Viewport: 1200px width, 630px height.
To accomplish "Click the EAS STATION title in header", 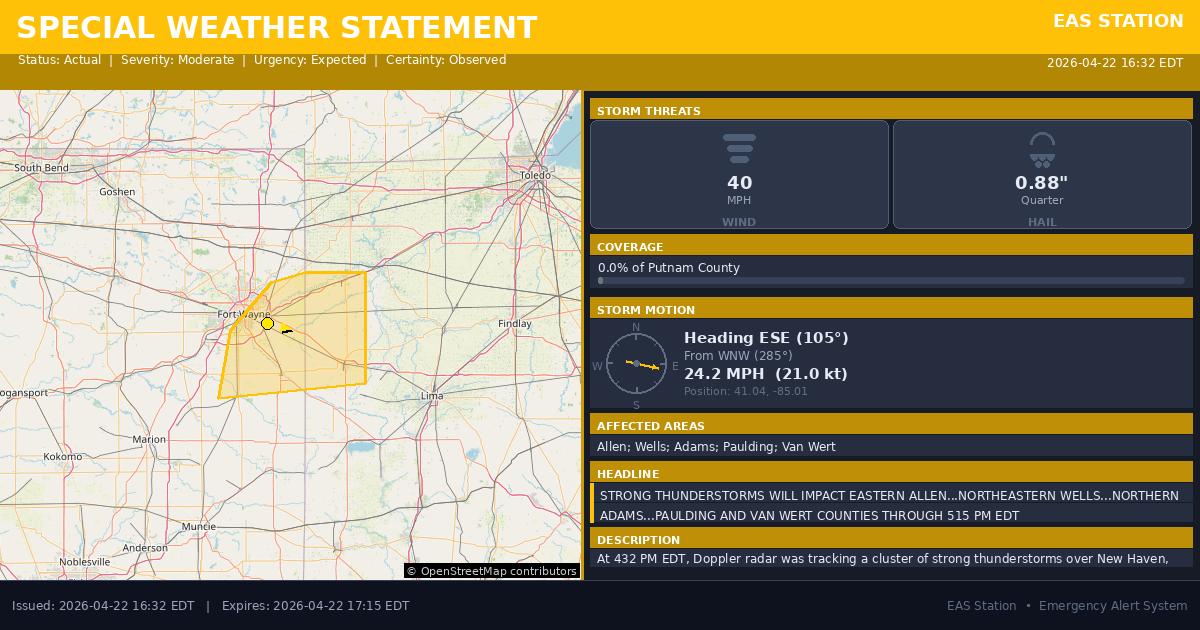I will [x=1118, y=21].
